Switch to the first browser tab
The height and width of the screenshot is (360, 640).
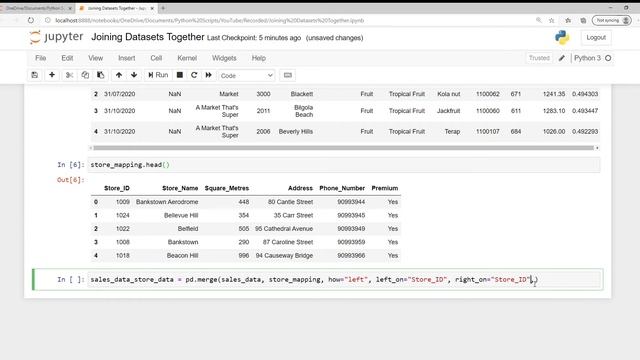(x=36, y=8)
